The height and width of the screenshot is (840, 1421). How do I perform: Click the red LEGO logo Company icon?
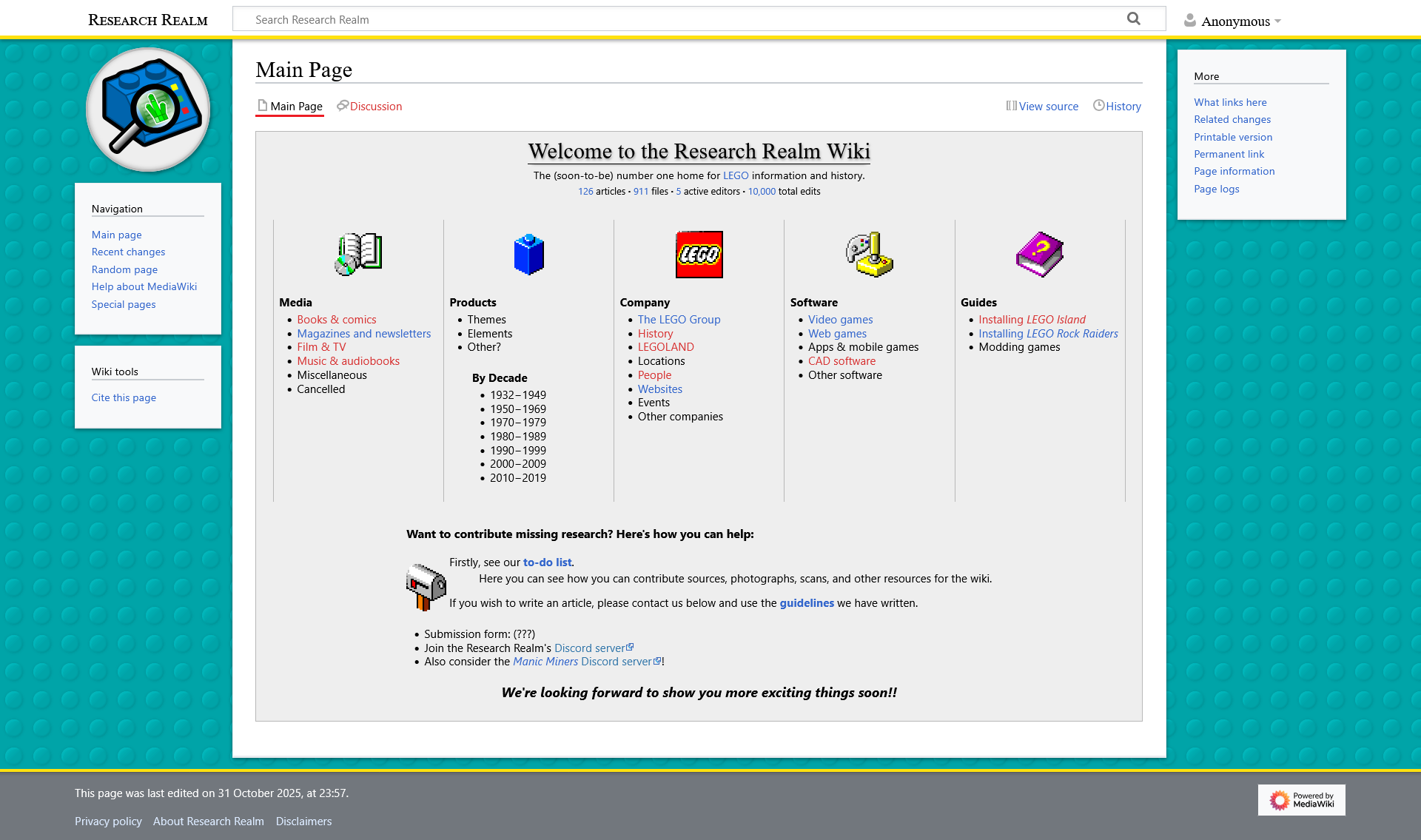(699, 254)
